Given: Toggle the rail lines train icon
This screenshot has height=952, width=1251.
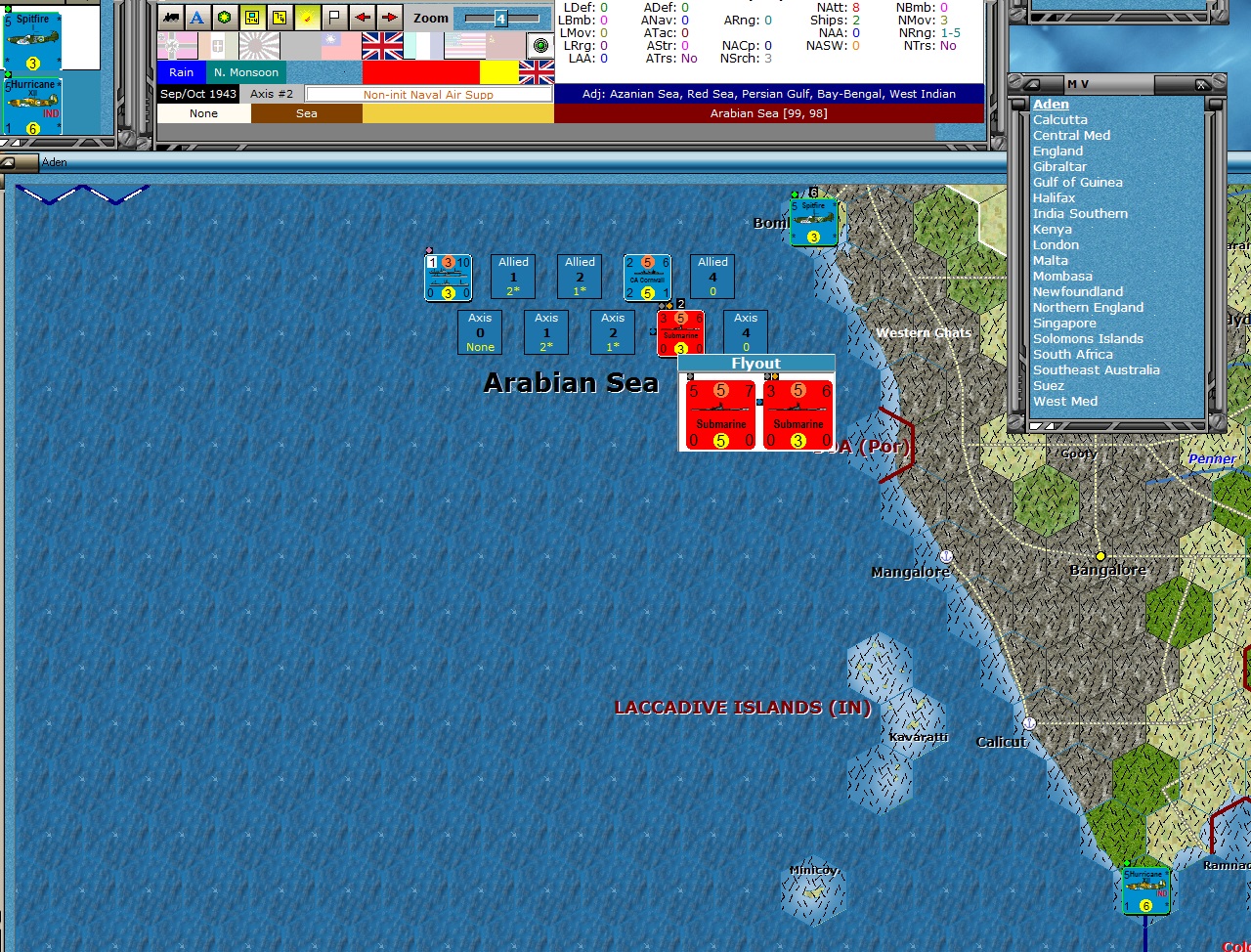Looking at the screenshot, I should coord(171,18).
